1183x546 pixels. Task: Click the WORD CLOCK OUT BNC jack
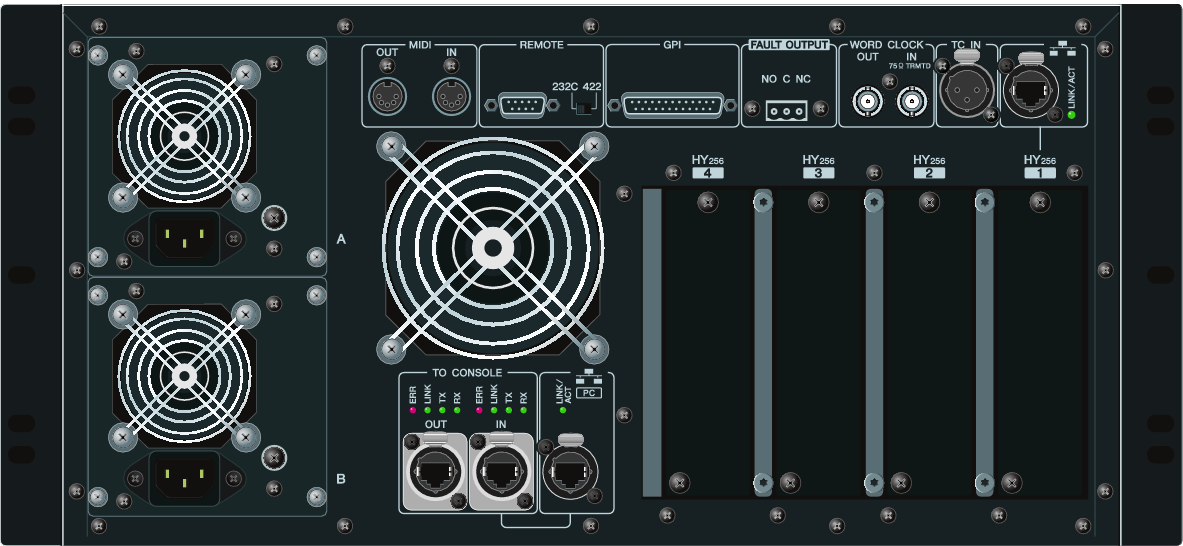click(x=866, y=100)
